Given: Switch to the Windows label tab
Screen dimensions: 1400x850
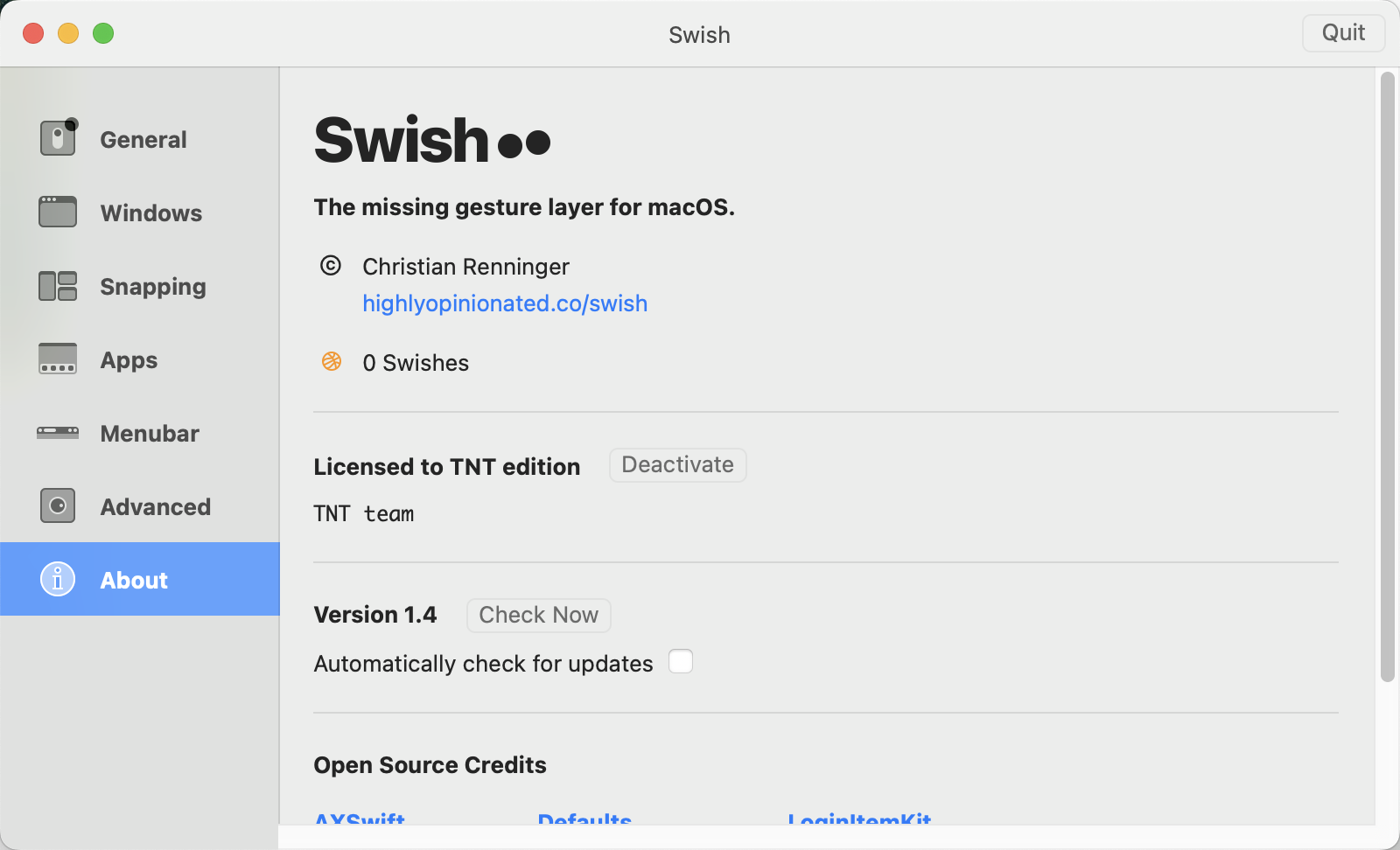Looking at the screenshot, I should (x=151, y=213).
